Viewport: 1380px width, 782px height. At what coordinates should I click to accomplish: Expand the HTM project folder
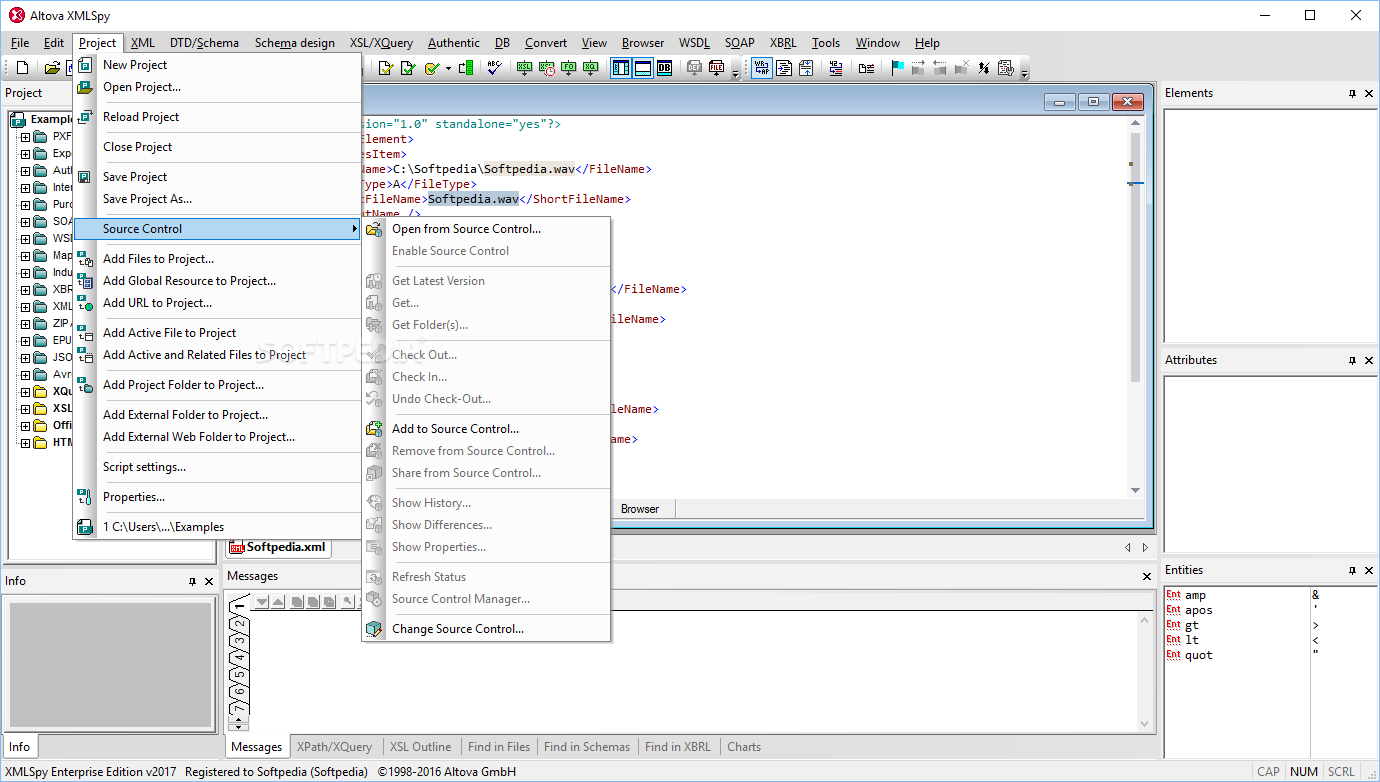tap(26, 443)
